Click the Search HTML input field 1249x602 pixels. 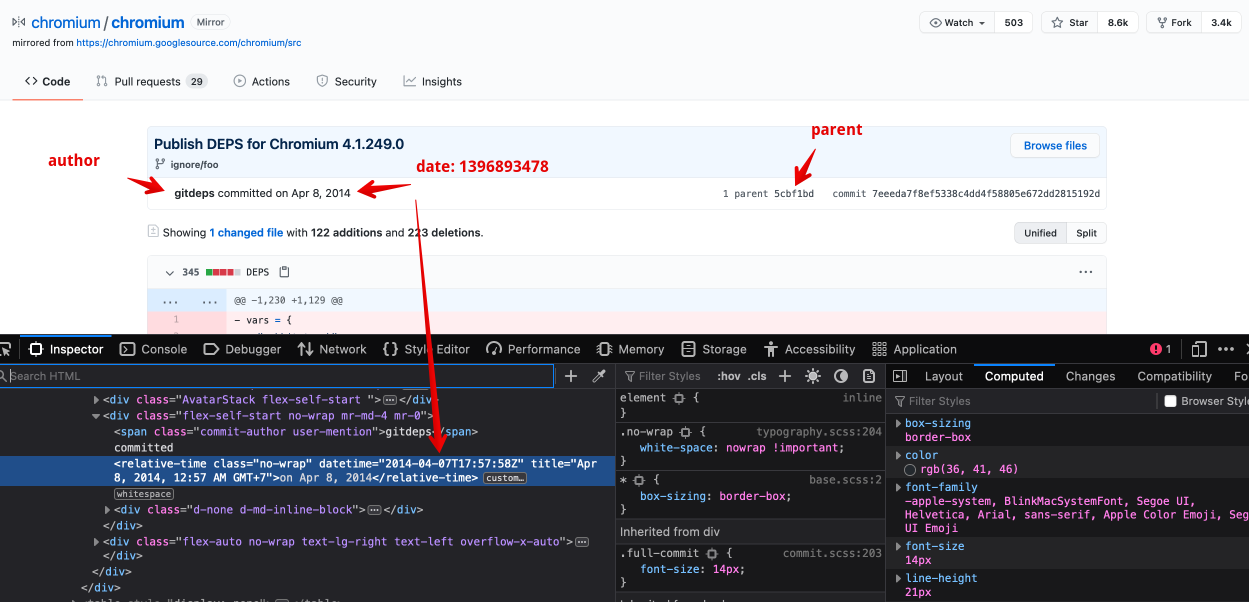(278, 376)
